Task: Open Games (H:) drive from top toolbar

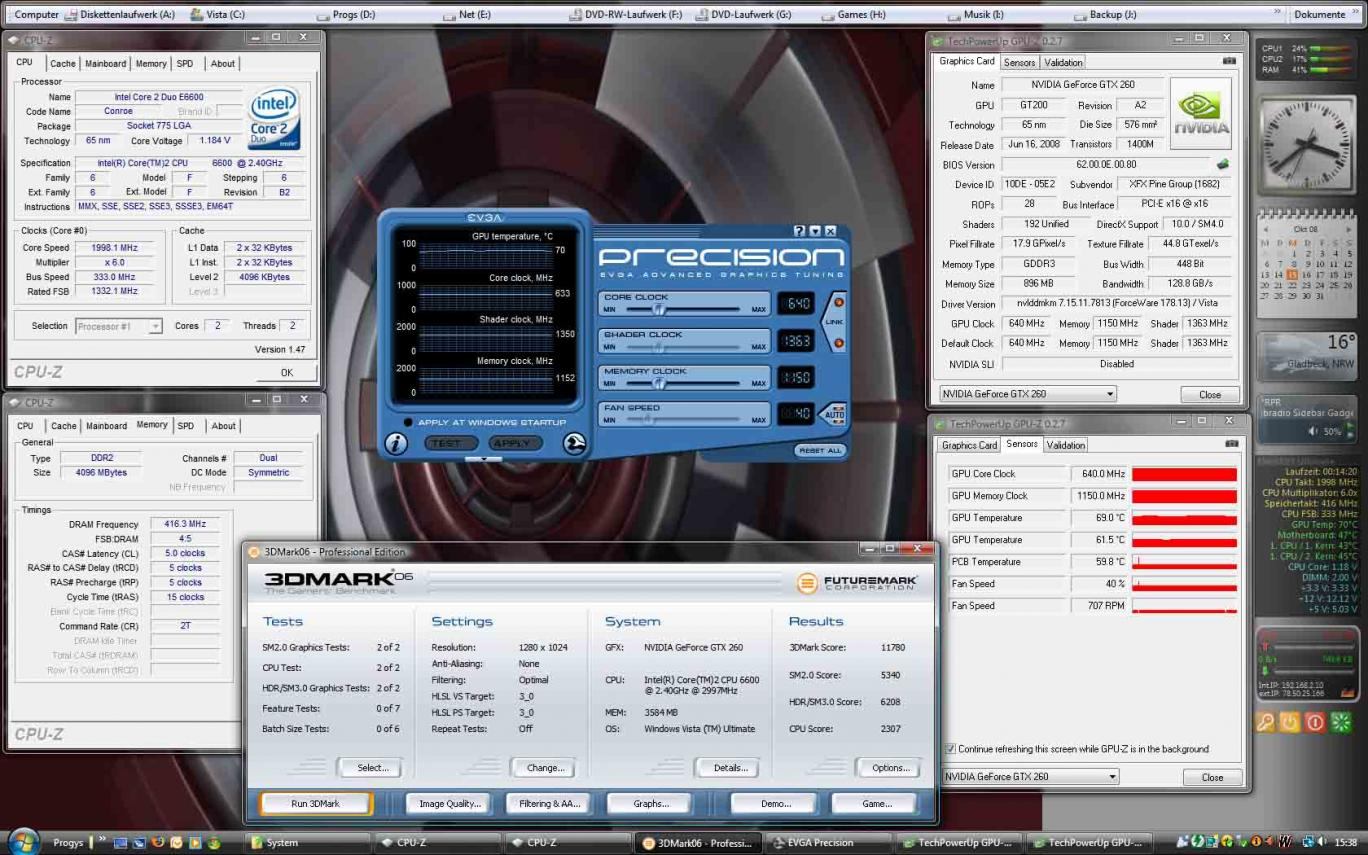Action: tap(853, 15)
